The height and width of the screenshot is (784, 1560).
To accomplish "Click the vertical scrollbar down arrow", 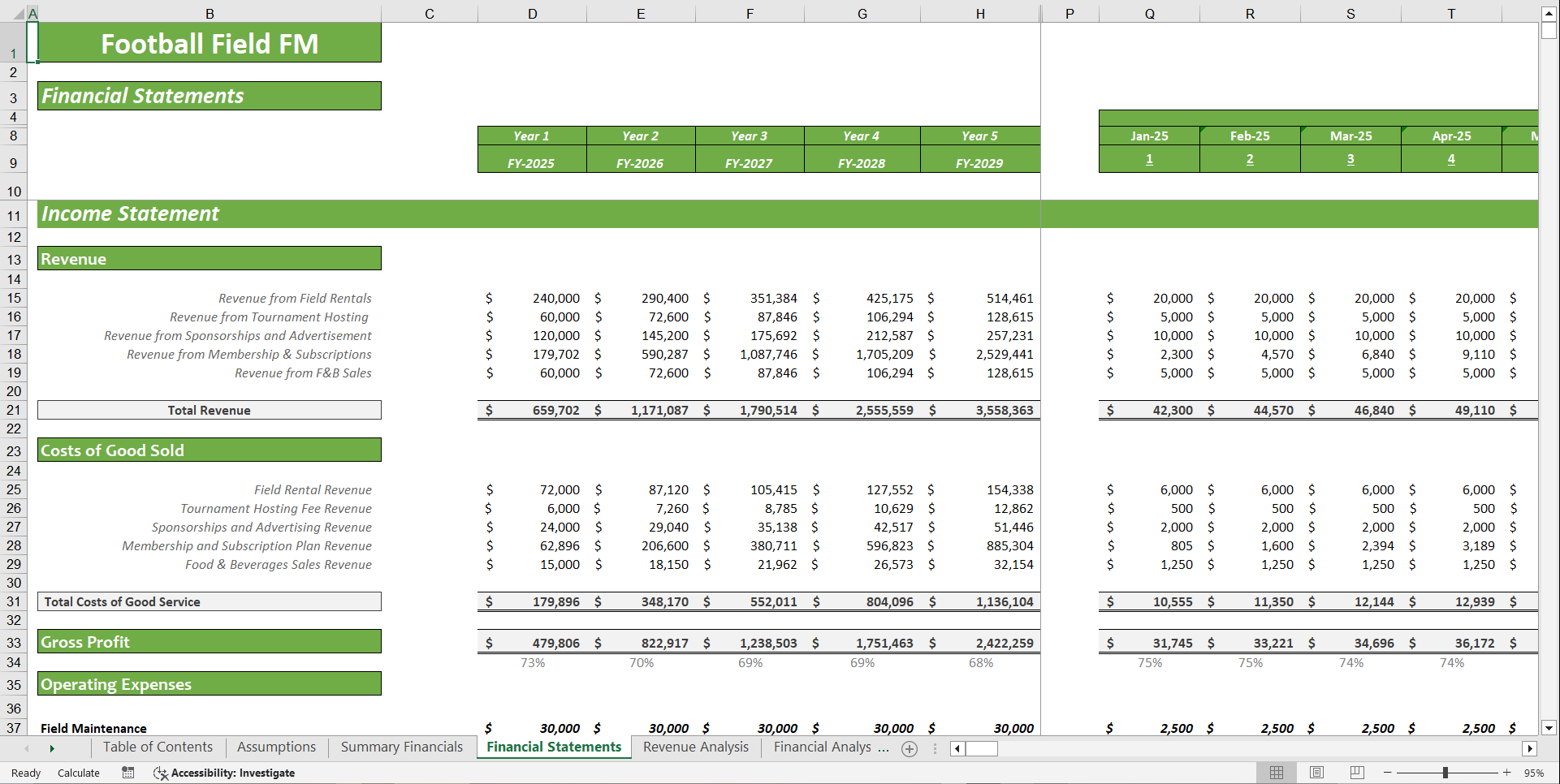I will pos(1549,729).
